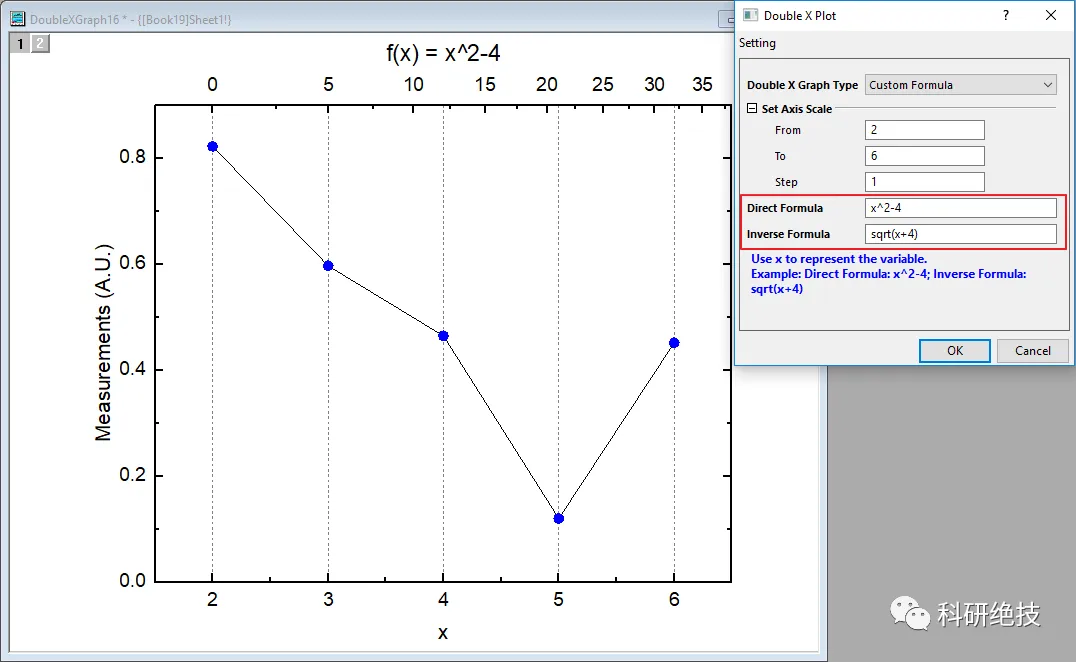Viewport: 1076px width, 662px height.
Task: Click bottom axis tick label 2
Action: coord(212,599)
